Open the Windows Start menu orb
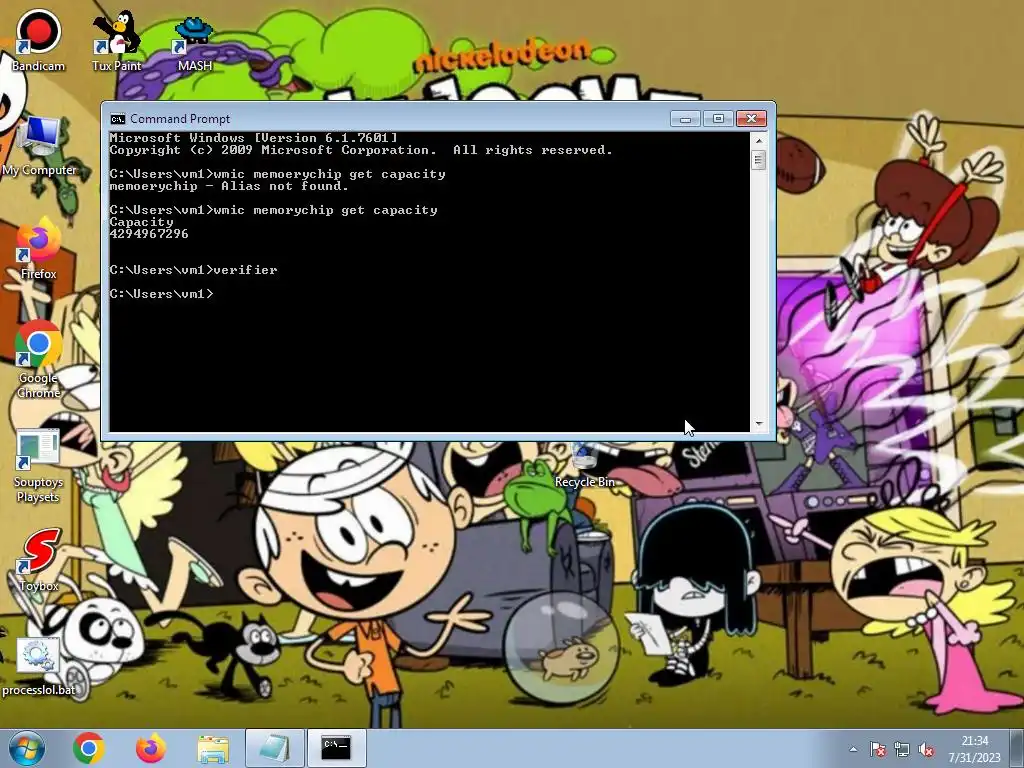The image size is (1024, 768). (x=25, y=748)
